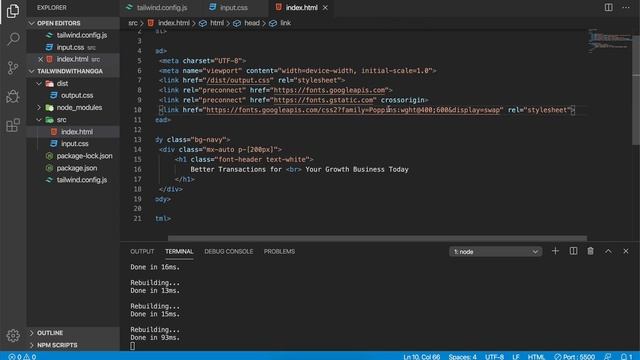Close index.html in Open Editors list
640x360 pixels.
40,59
